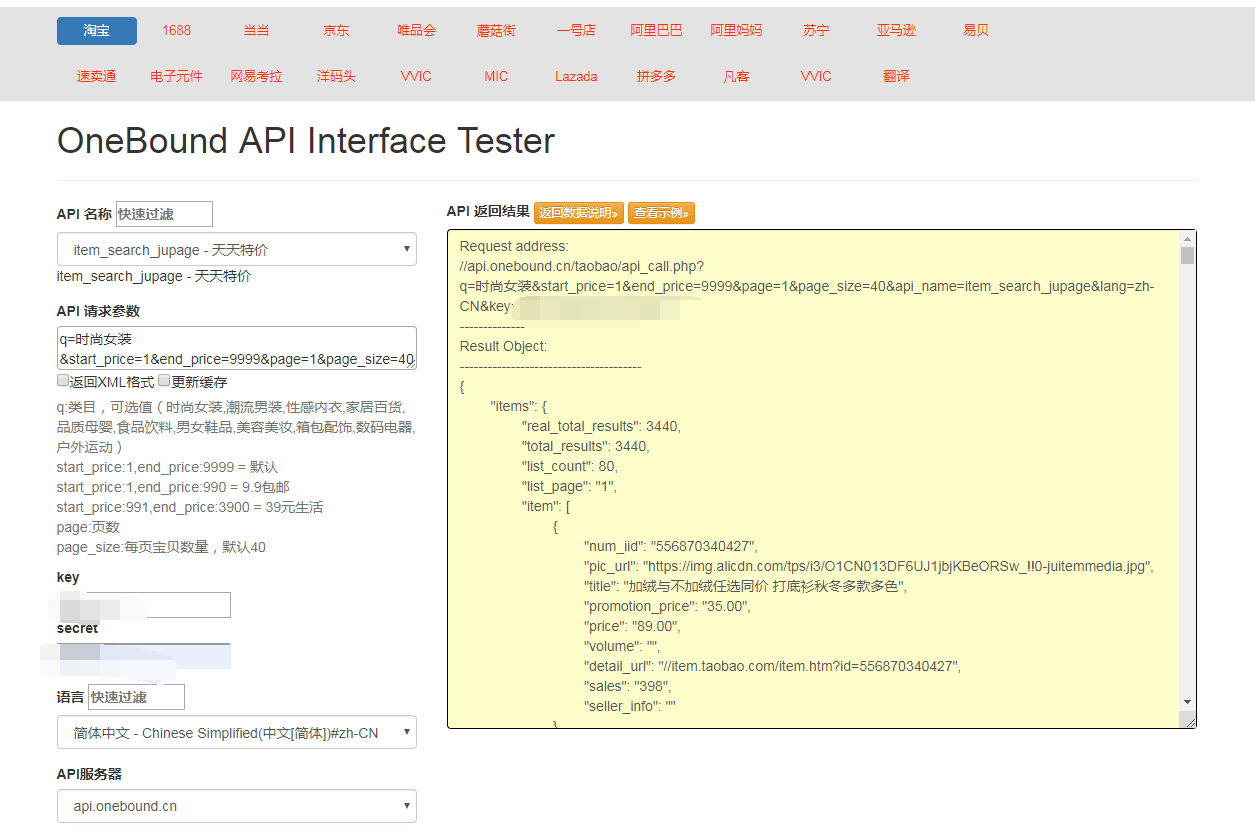Click the page_size parameter description text

(x=161, y=547)
